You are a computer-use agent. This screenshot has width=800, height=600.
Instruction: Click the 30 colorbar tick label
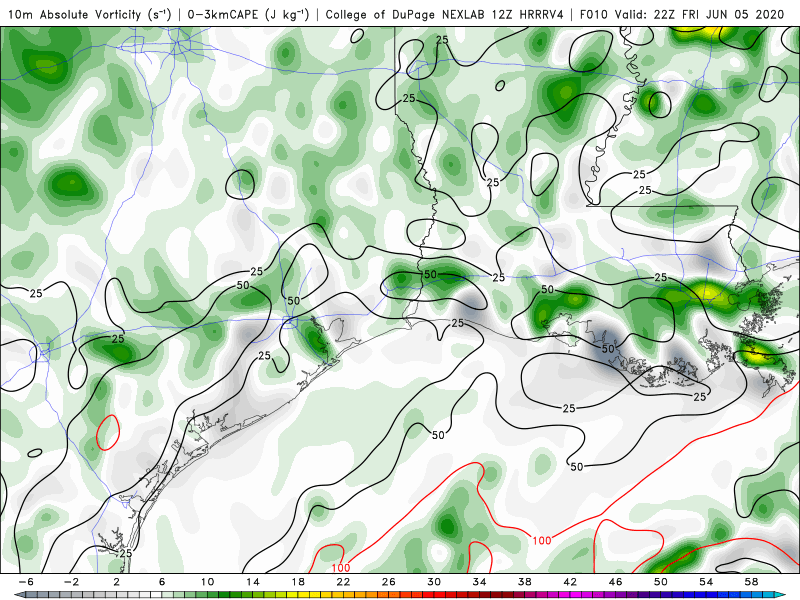(x=434, y=582)
